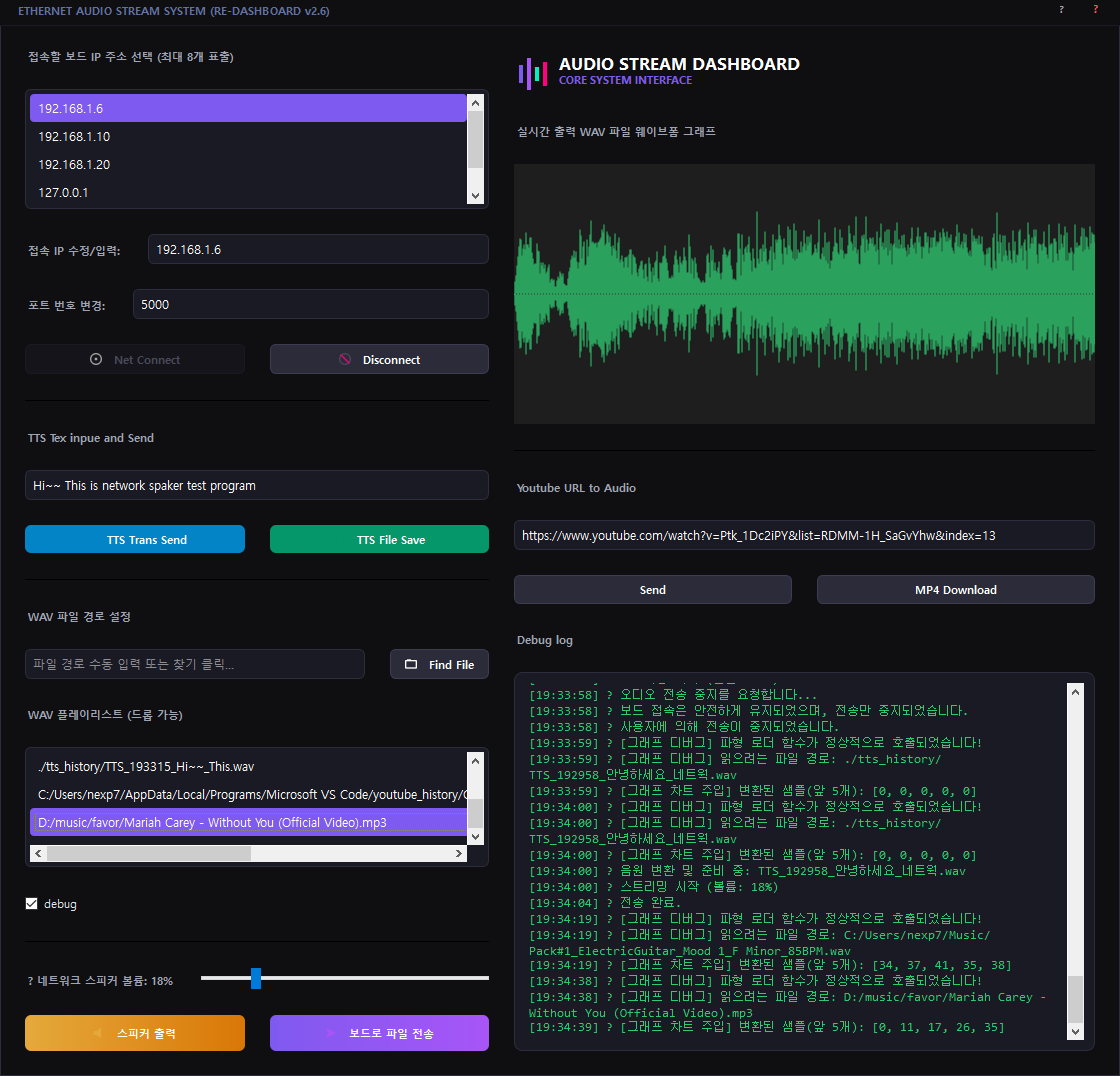This screenshot has width=1120, height=1076.
Task: Click TTS Trans Send button
Action: (x=135, y=539)
